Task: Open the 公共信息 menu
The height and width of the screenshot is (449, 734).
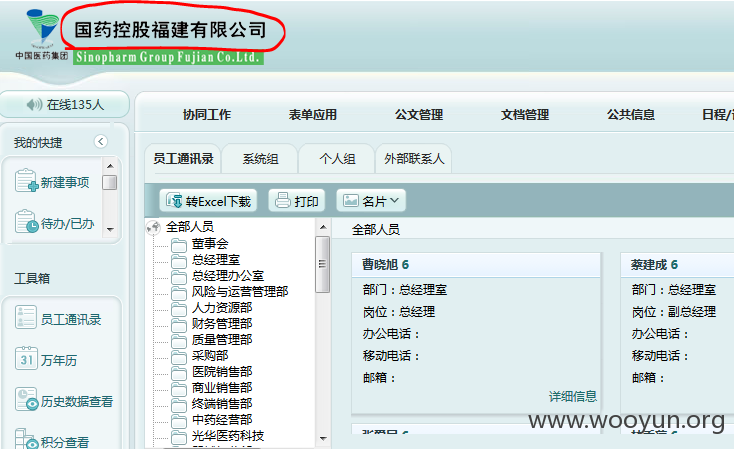Action: (631, 115)
